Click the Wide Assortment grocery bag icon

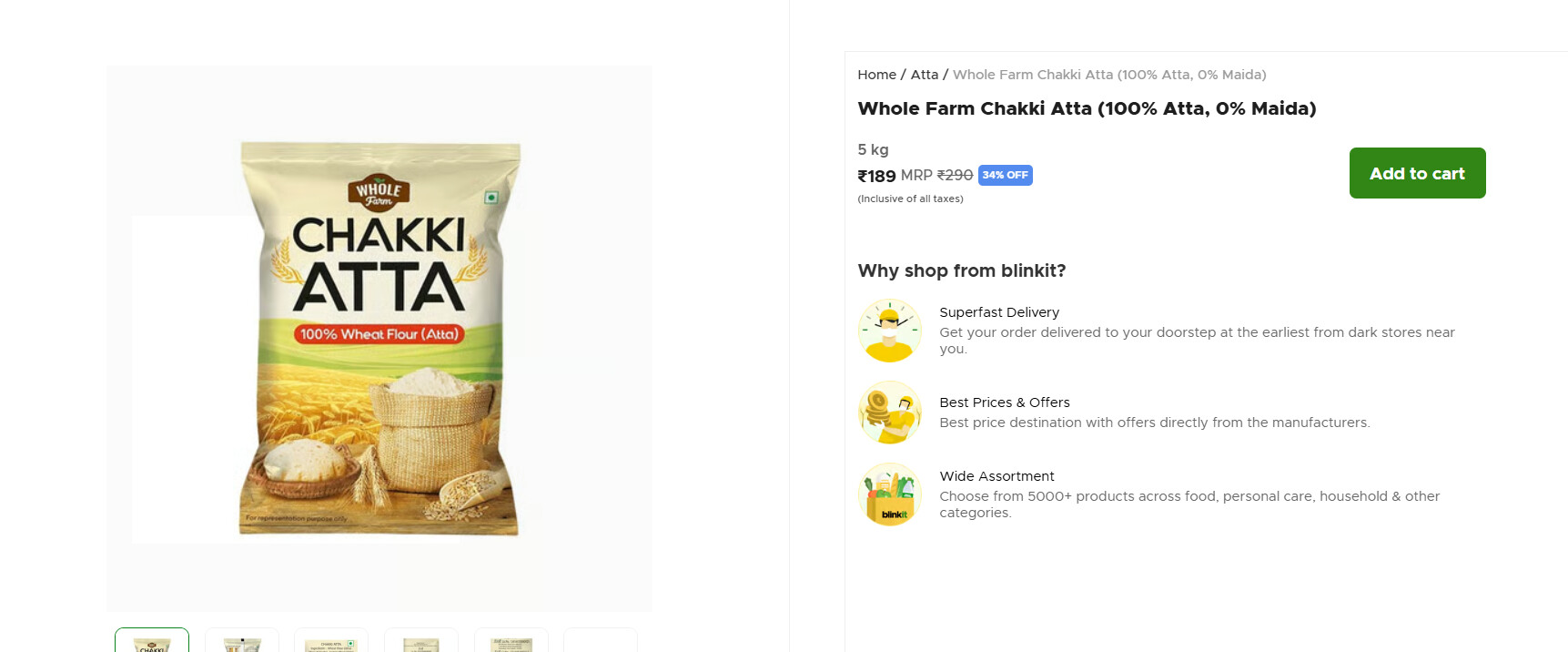click(x=889, y=494)
